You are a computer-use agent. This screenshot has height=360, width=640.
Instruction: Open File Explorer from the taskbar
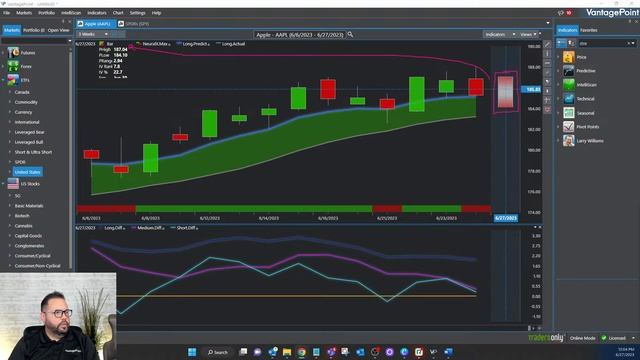click(287, 352)
